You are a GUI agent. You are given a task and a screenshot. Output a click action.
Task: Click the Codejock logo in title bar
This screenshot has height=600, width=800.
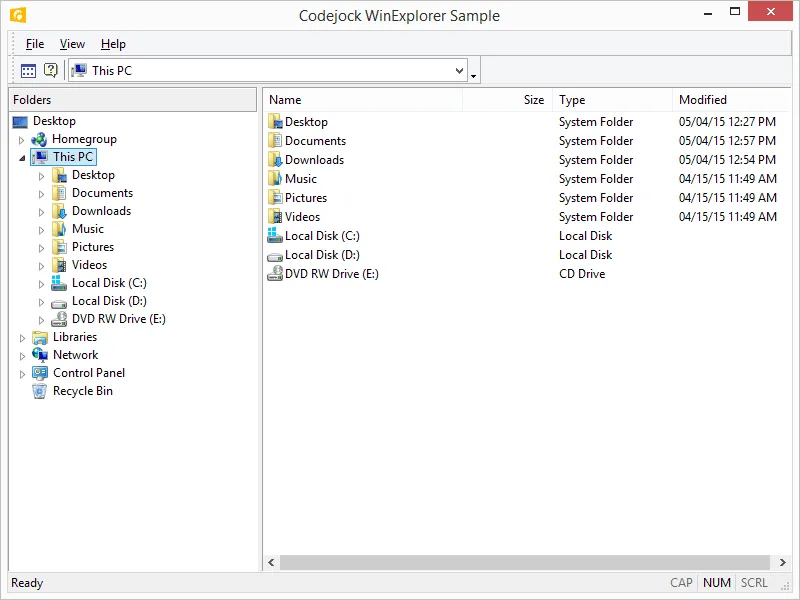[18, 15]
